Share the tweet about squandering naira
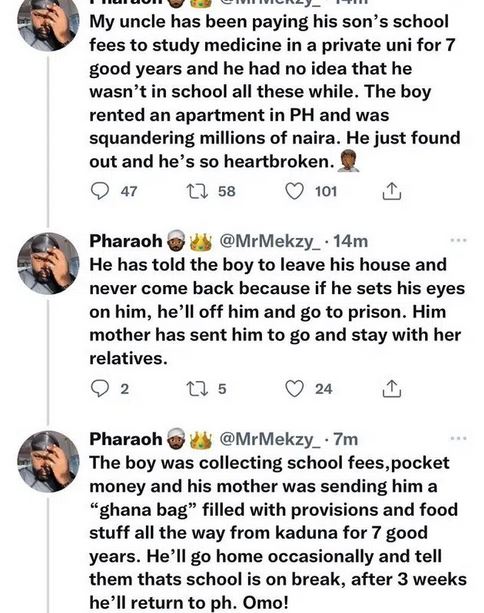Screen dimensions: 484x613 click(391, 191)
